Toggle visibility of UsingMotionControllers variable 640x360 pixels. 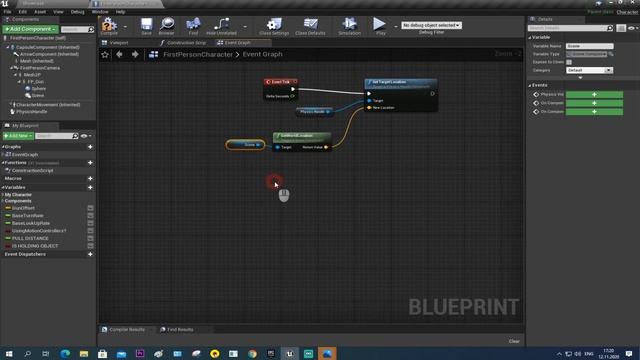coord(90,231)
